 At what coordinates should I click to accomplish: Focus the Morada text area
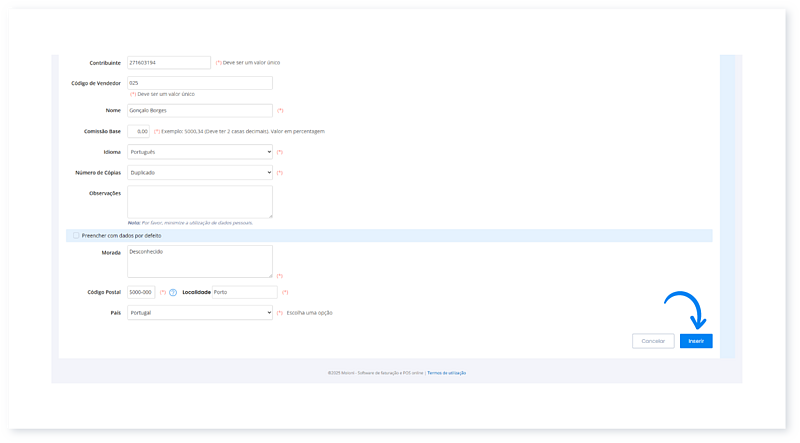coord(200,262)
